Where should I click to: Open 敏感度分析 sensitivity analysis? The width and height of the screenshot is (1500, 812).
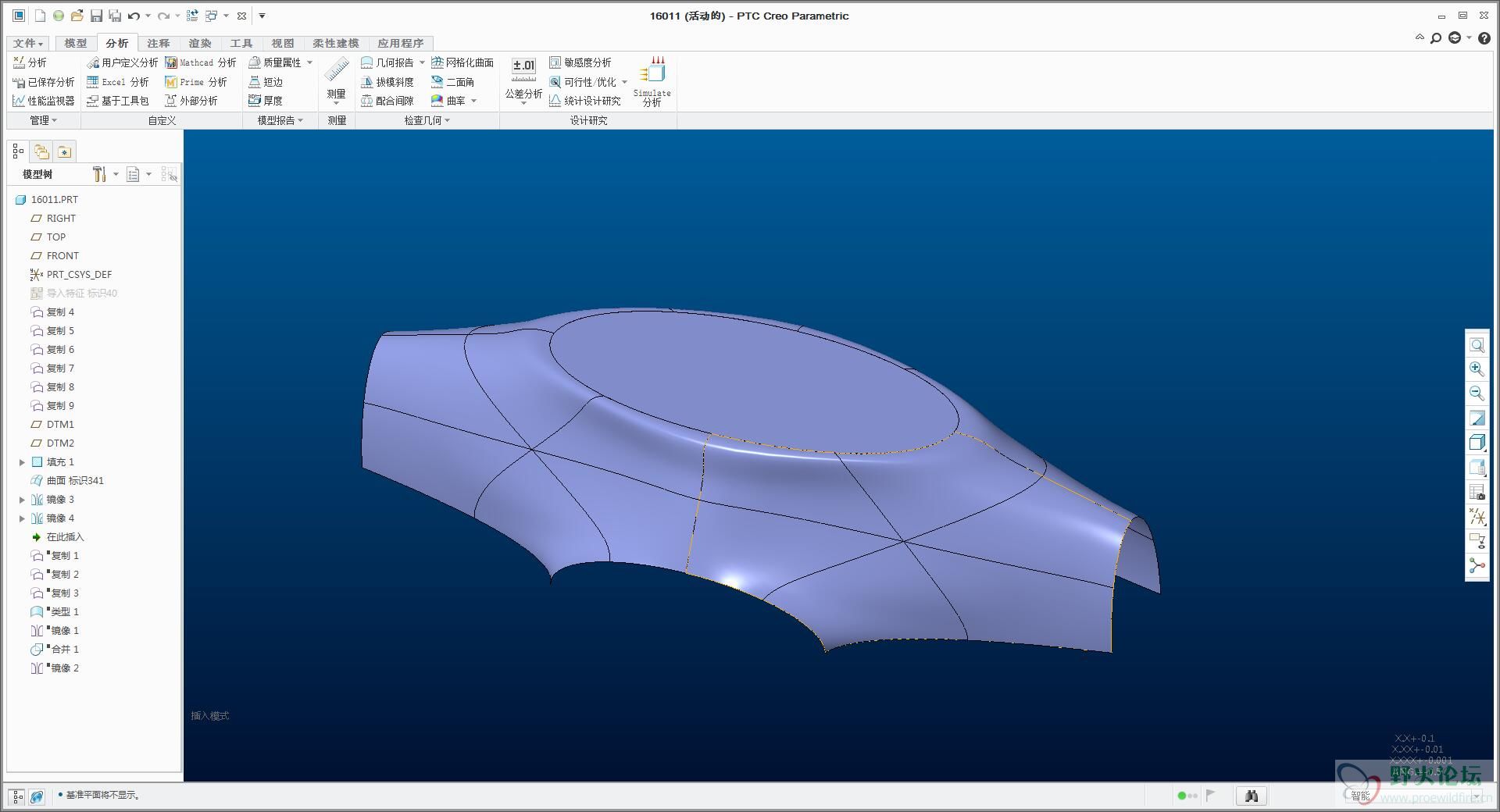[x=580, y=62]
